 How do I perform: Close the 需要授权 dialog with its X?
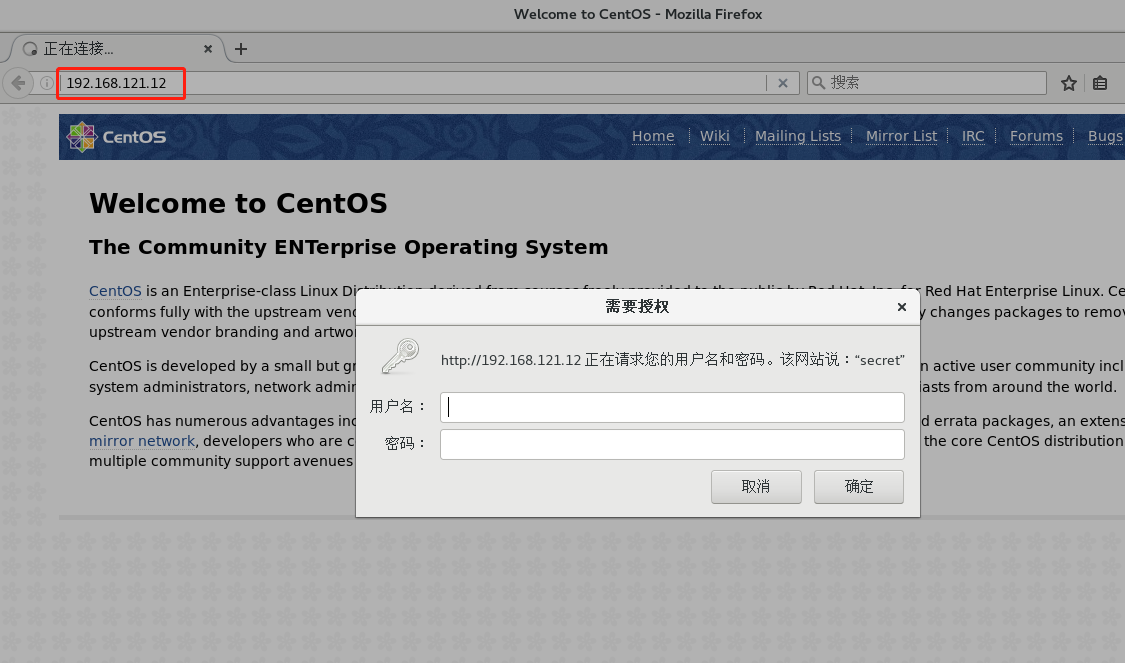point(902,307)
